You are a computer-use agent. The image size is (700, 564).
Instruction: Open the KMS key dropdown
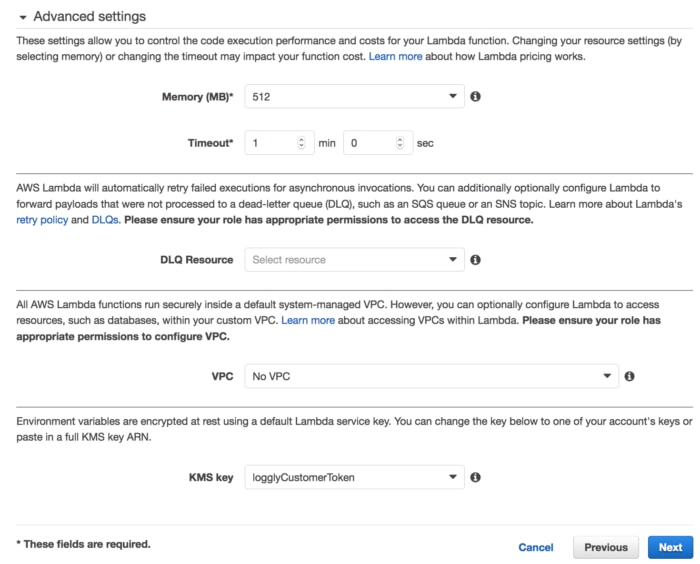pyautogui.click(x=354, y=478)
